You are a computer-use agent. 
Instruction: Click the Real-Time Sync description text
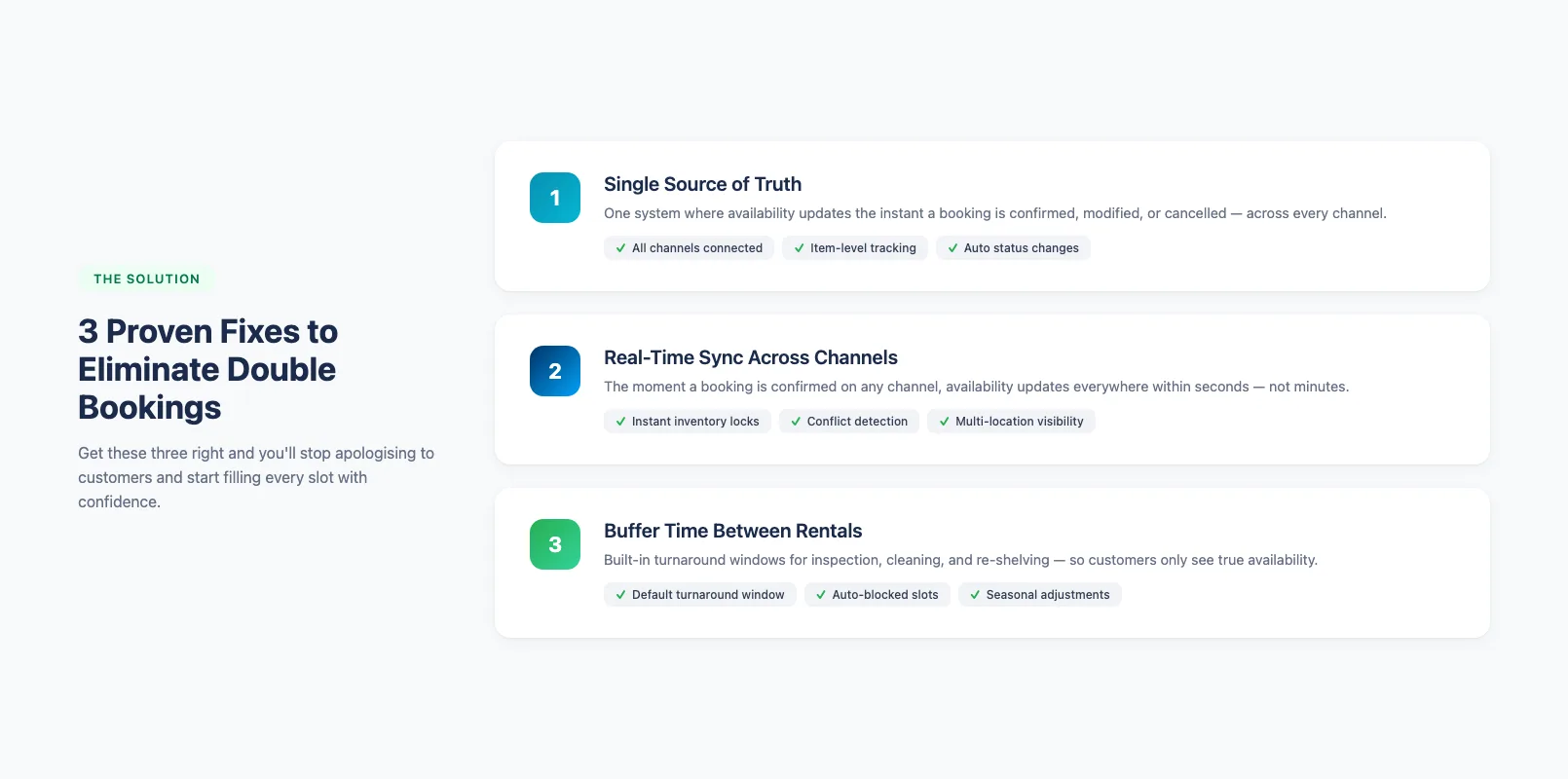tap(976, 387)
